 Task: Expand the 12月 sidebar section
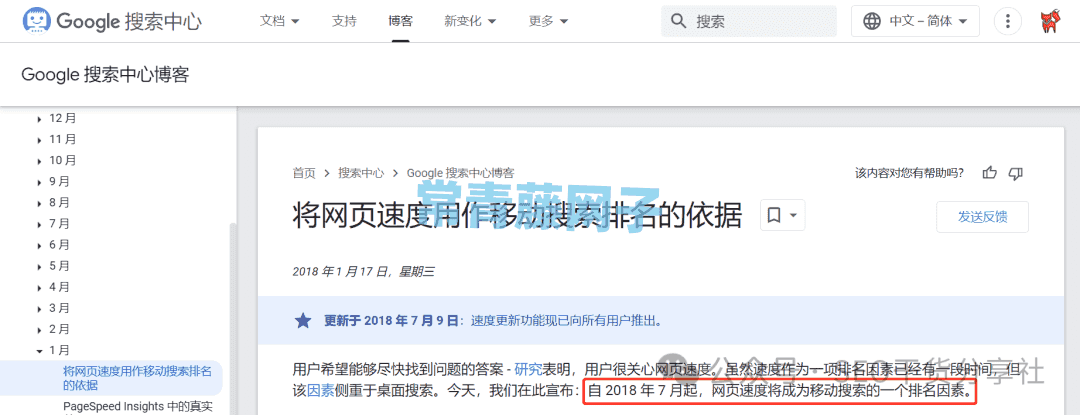[x=56, y=118]
